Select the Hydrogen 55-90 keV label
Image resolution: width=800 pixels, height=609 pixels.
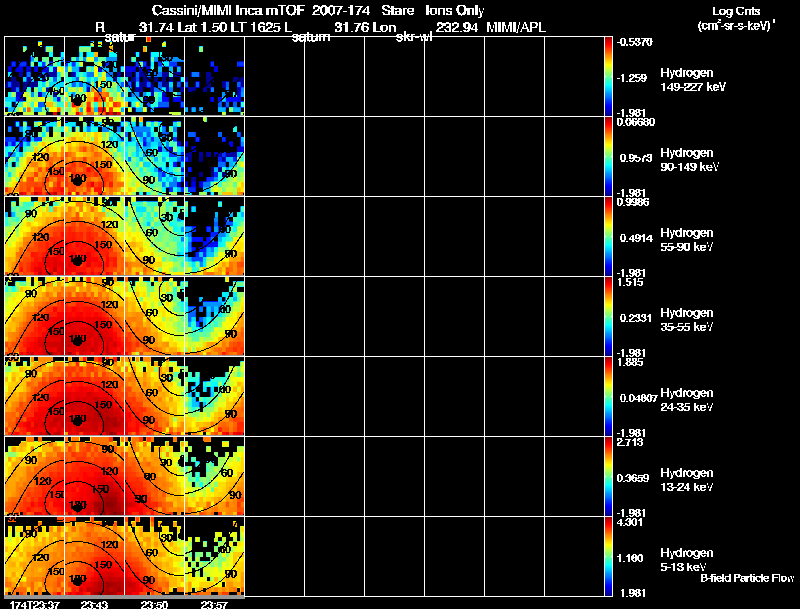click(x=687, y=240)
